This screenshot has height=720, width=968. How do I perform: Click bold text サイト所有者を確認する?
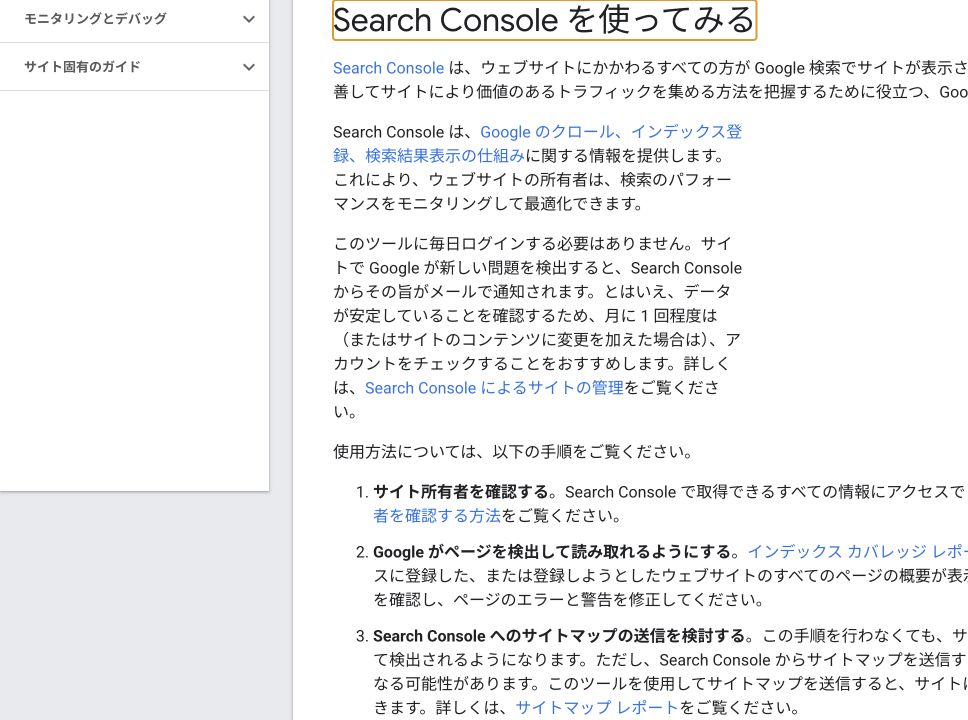coord(461,492)
